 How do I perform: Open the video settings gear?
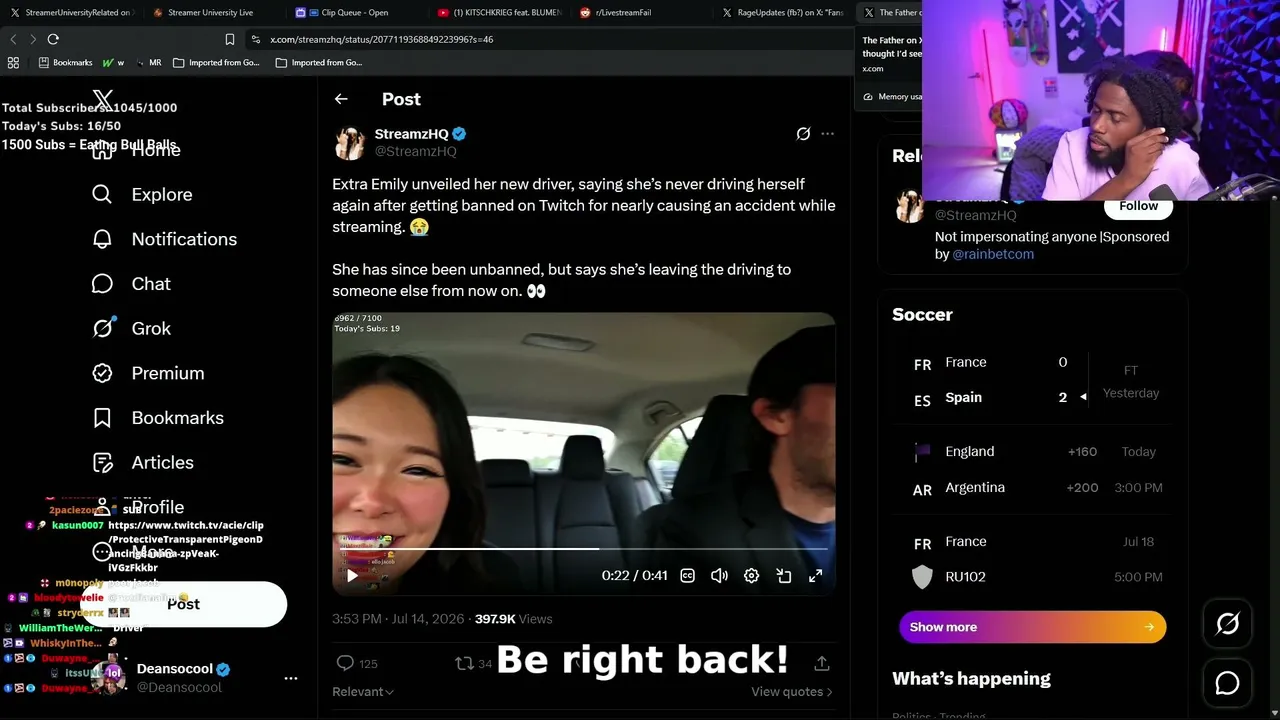pyautogui.click(x=751, y=576)
